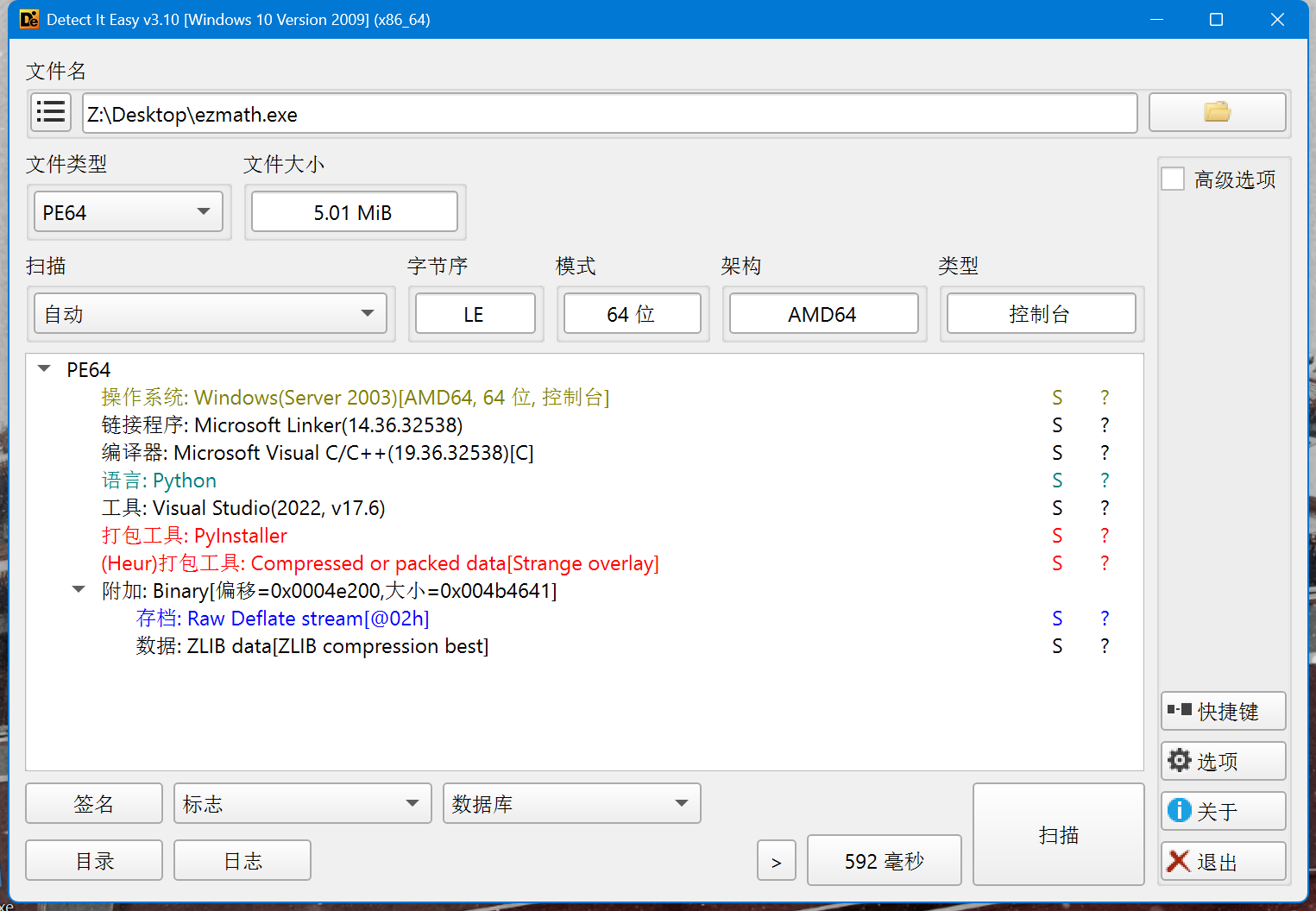
Task: Enable the 高级选项 checkbox
Action: point(1173,179)
